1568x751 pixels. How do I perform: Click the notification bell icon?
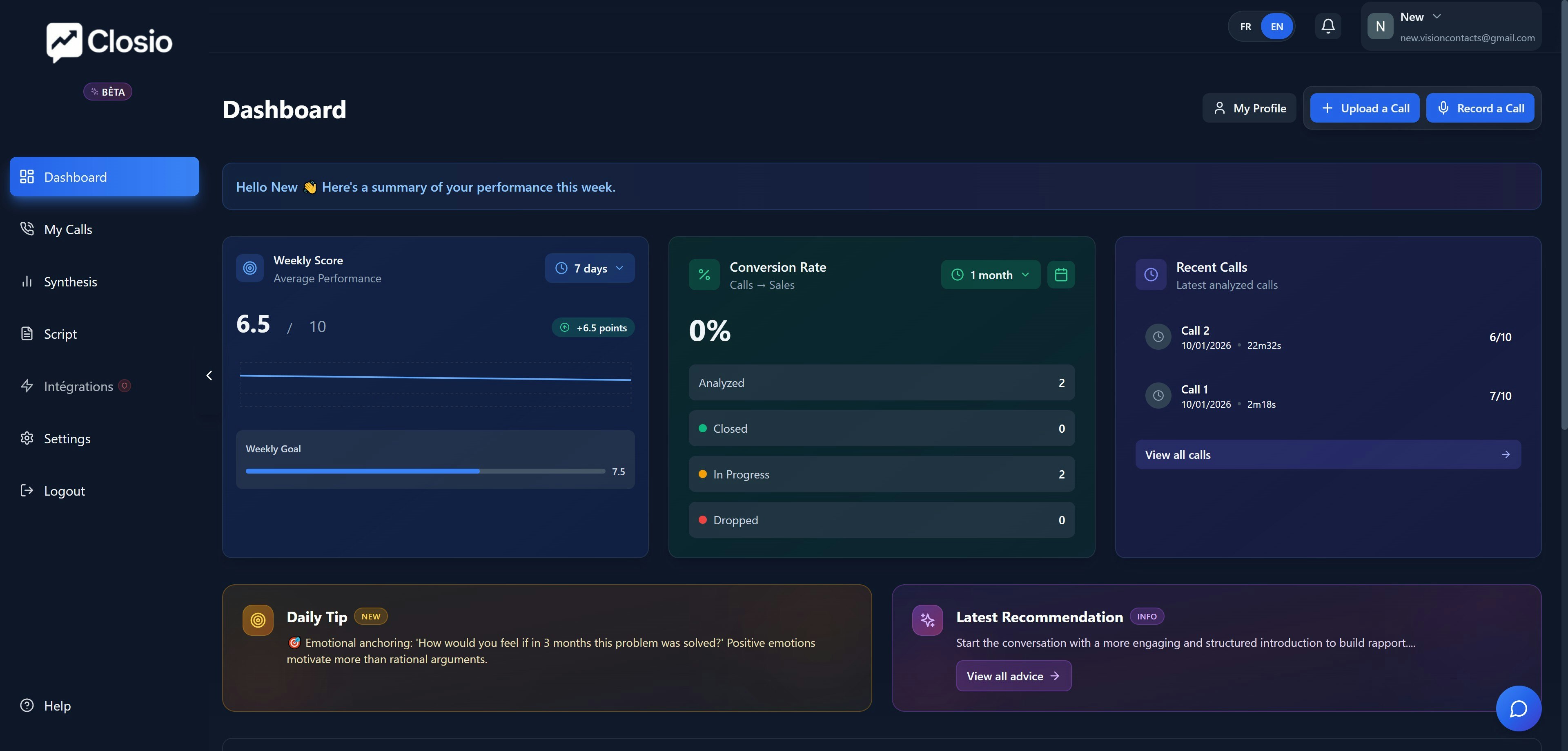1327,26
